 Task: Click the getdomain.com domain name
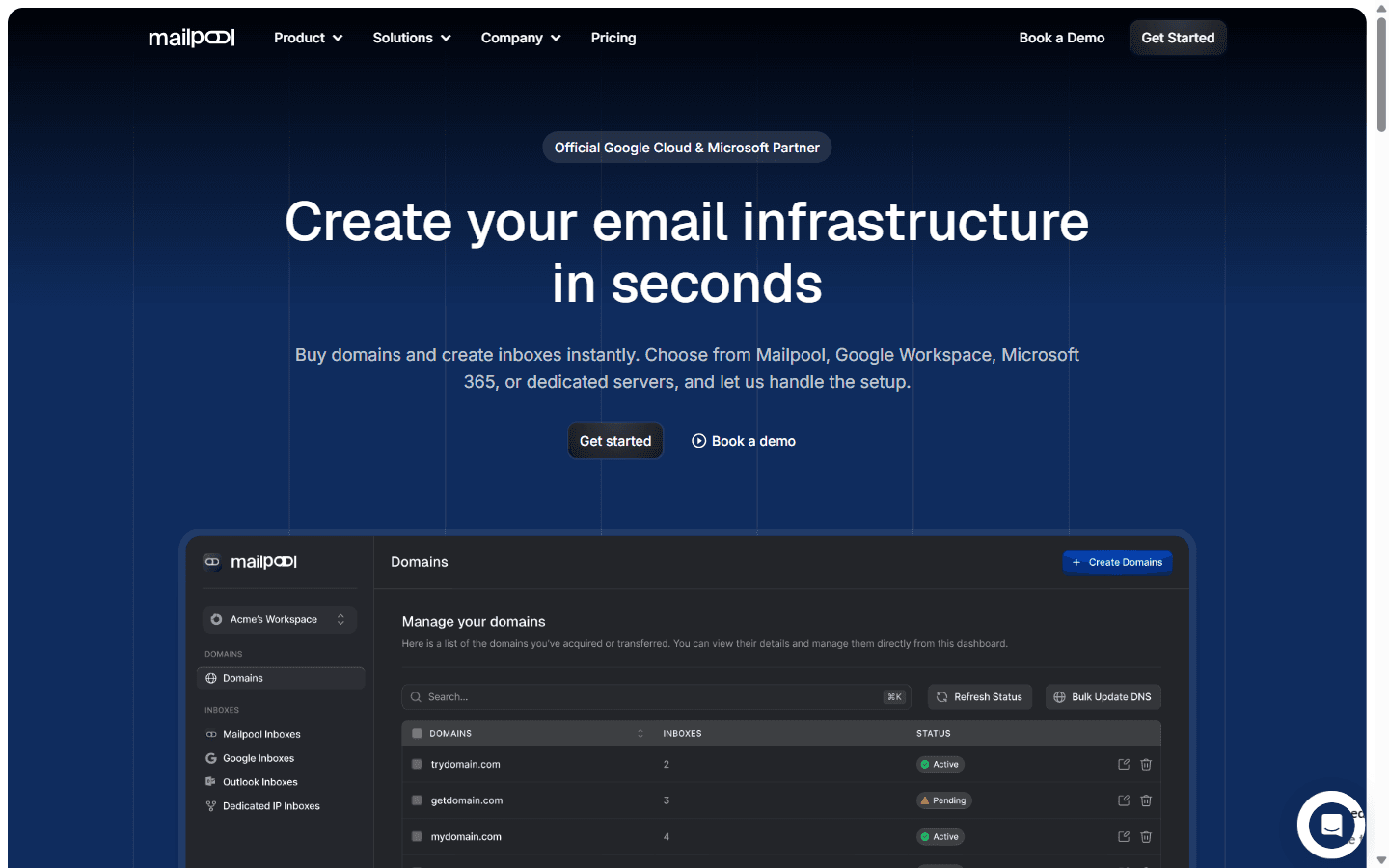click(x=467, y=800)
